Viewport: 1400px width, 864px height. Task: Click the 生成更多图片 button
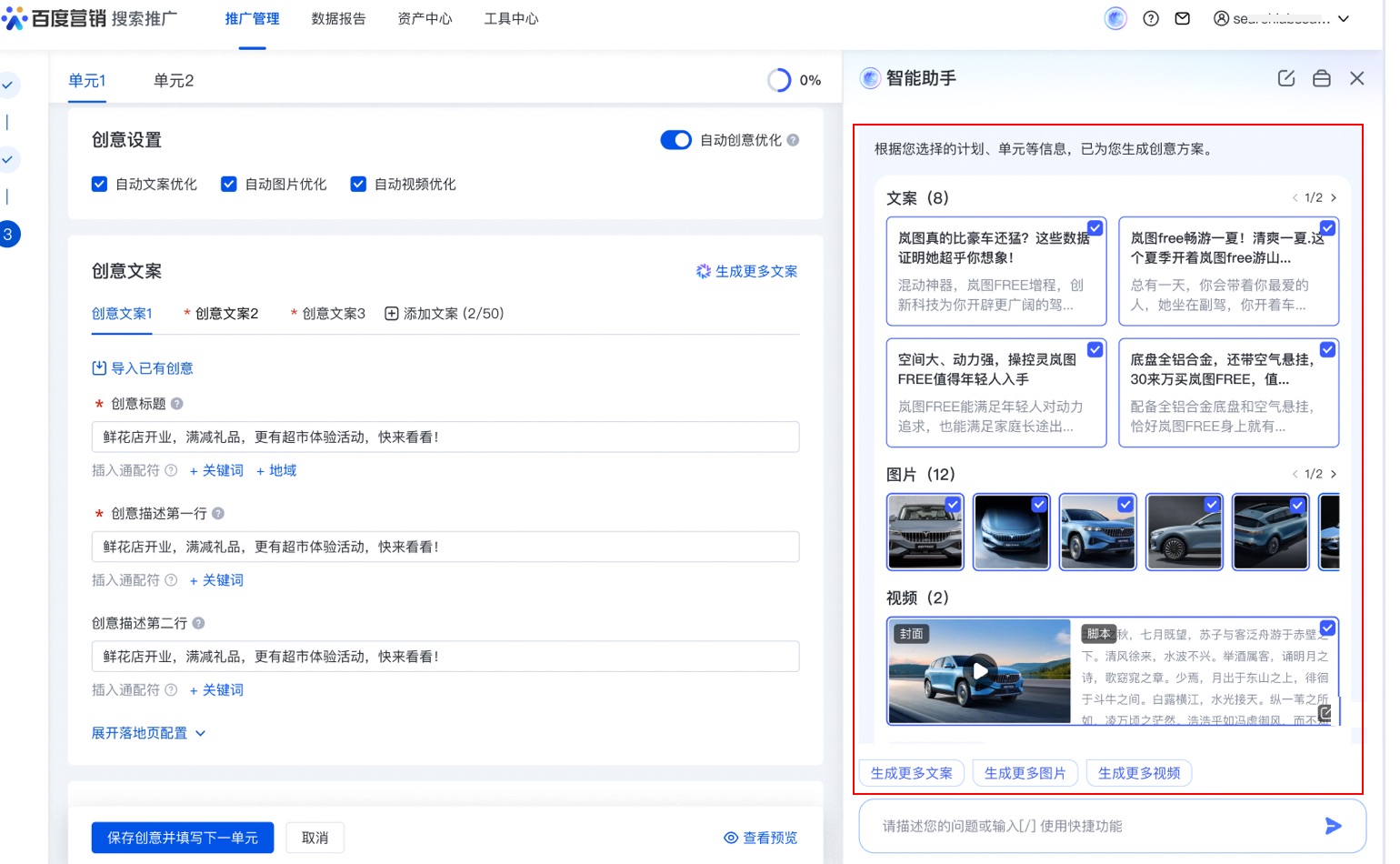(1025, 773)
